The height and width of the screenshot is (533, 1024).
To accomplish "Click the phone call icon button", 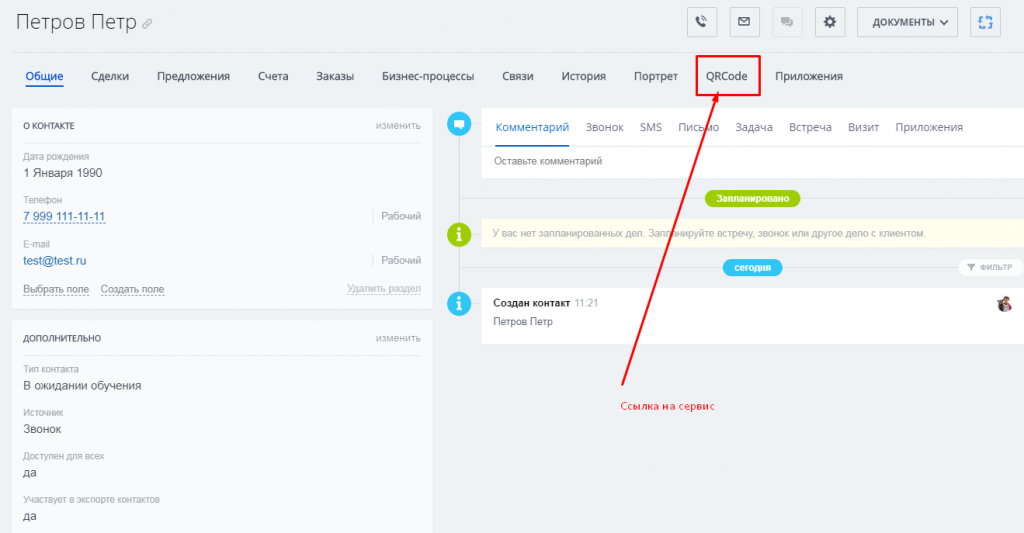I will point(702,22).
